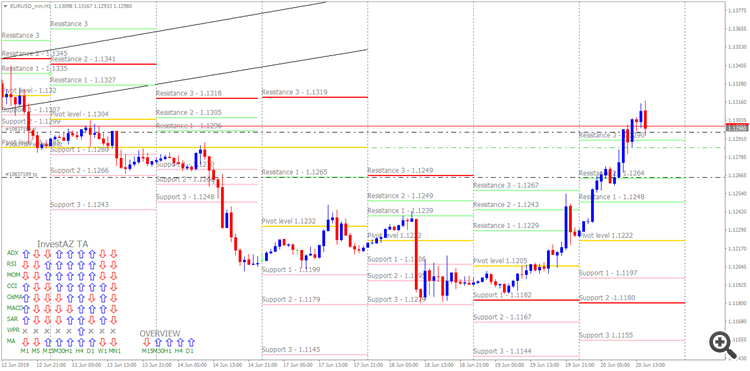The image size is (750, 371).
Task: Click the 'Resistance 3 - 1.1249' level label
Action: pos(400,171)
